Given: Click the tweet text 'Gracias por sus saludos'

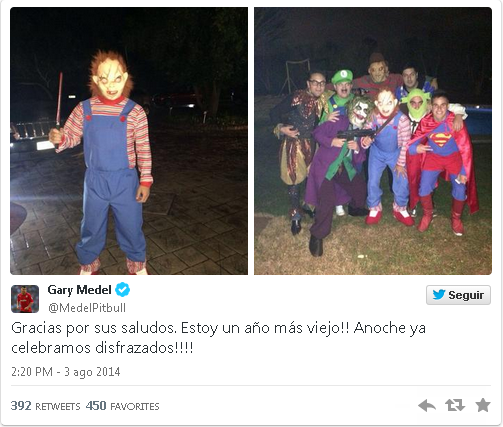Looking at the screenshot, I should [93, 328].
